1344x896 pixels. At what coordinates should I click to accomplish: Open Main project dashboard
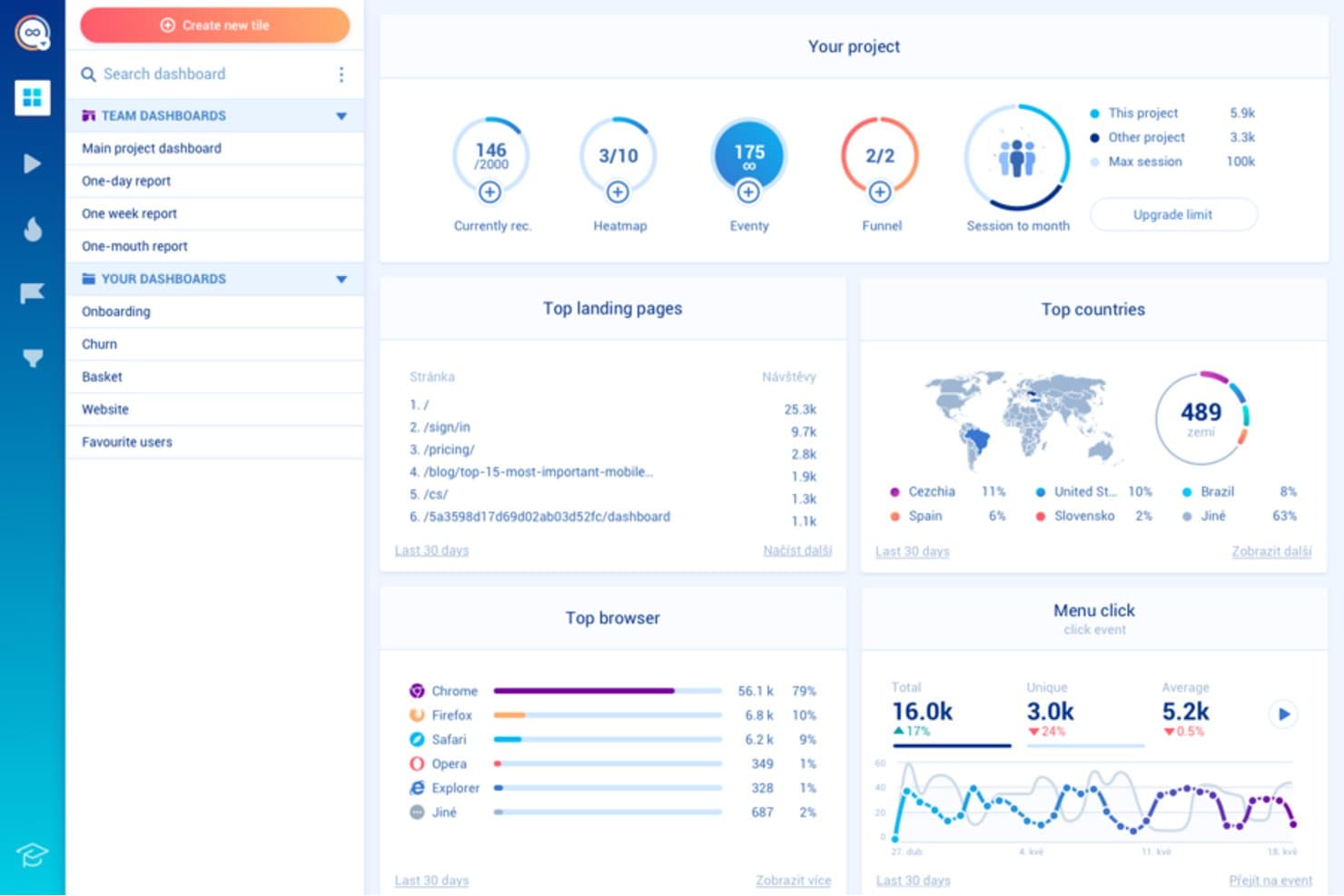(x=214, y=148)
